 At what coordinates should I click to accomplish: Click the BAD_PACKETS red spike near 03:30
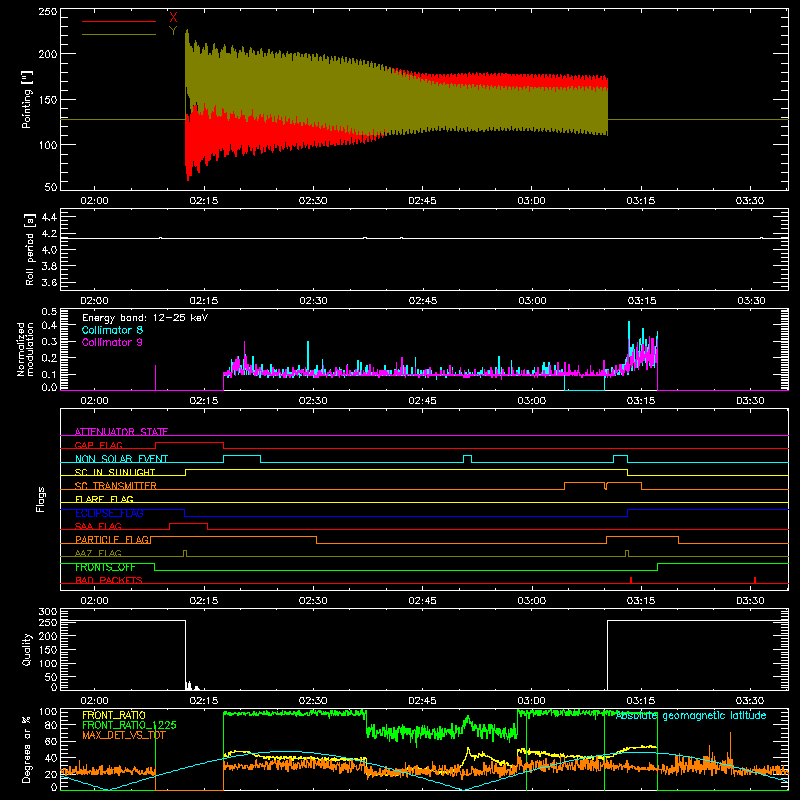(x=755, y=580)
